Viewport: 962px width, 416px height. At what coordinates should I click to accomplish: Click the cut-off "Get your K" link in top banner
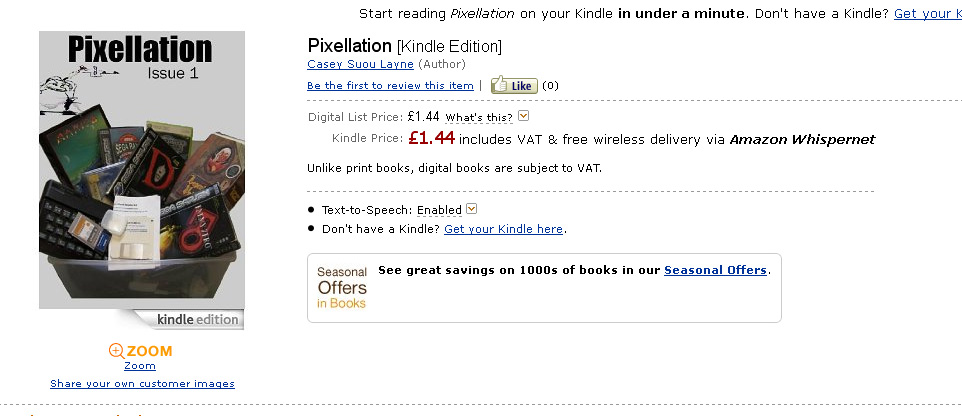927,13
